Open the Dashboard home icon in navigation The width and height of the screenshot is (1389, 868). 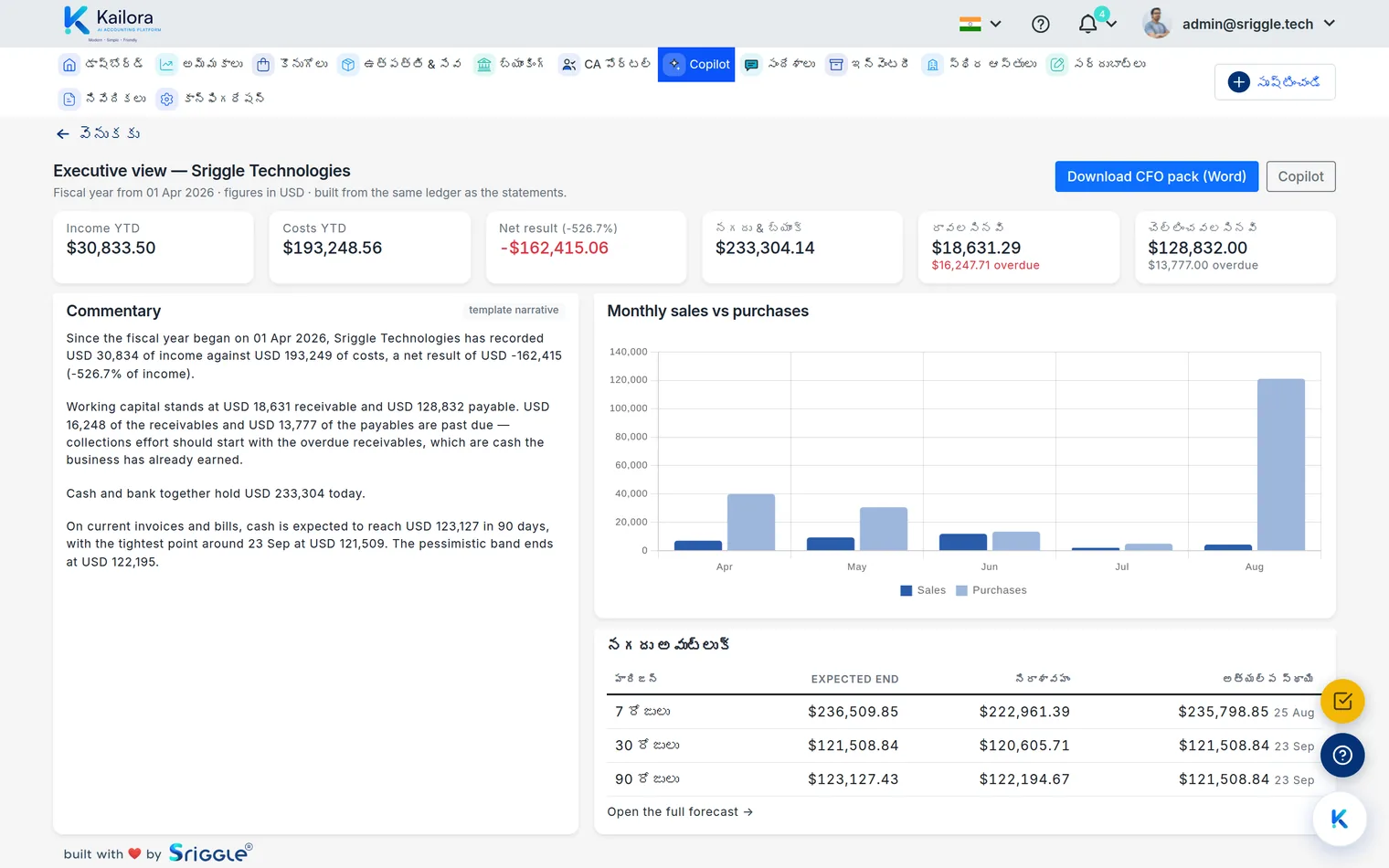point(69,65)
